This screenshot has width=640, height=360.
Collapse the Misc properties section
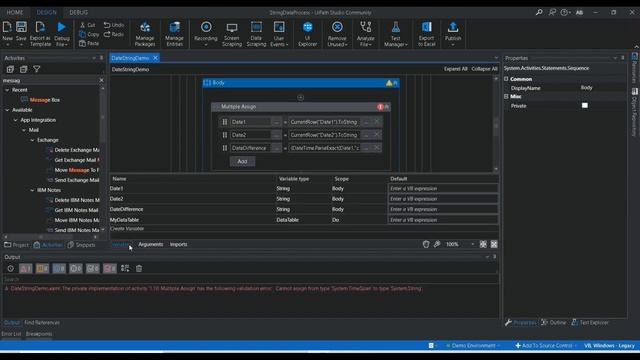[506, 96]
